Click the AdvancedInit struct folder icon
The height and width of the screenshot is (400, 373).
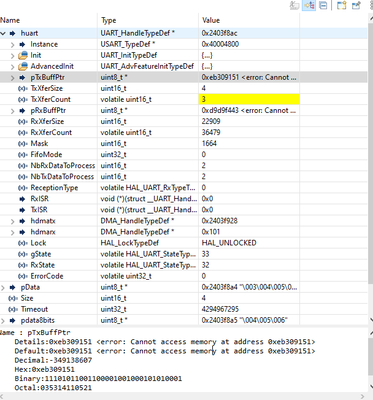pyautogui.click(x=23, y=66)
